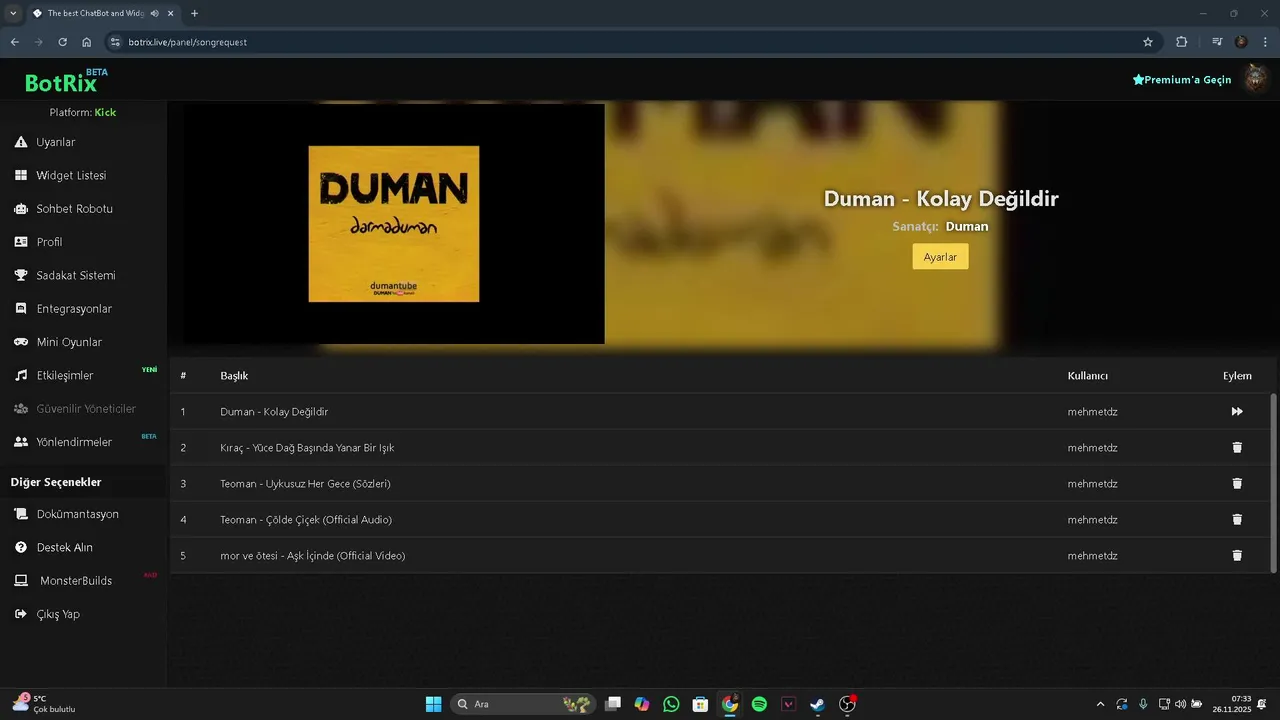Click Premium'a Geçin link
1280x720 pixels.
pyautogui.click(x=1182, y=80)
